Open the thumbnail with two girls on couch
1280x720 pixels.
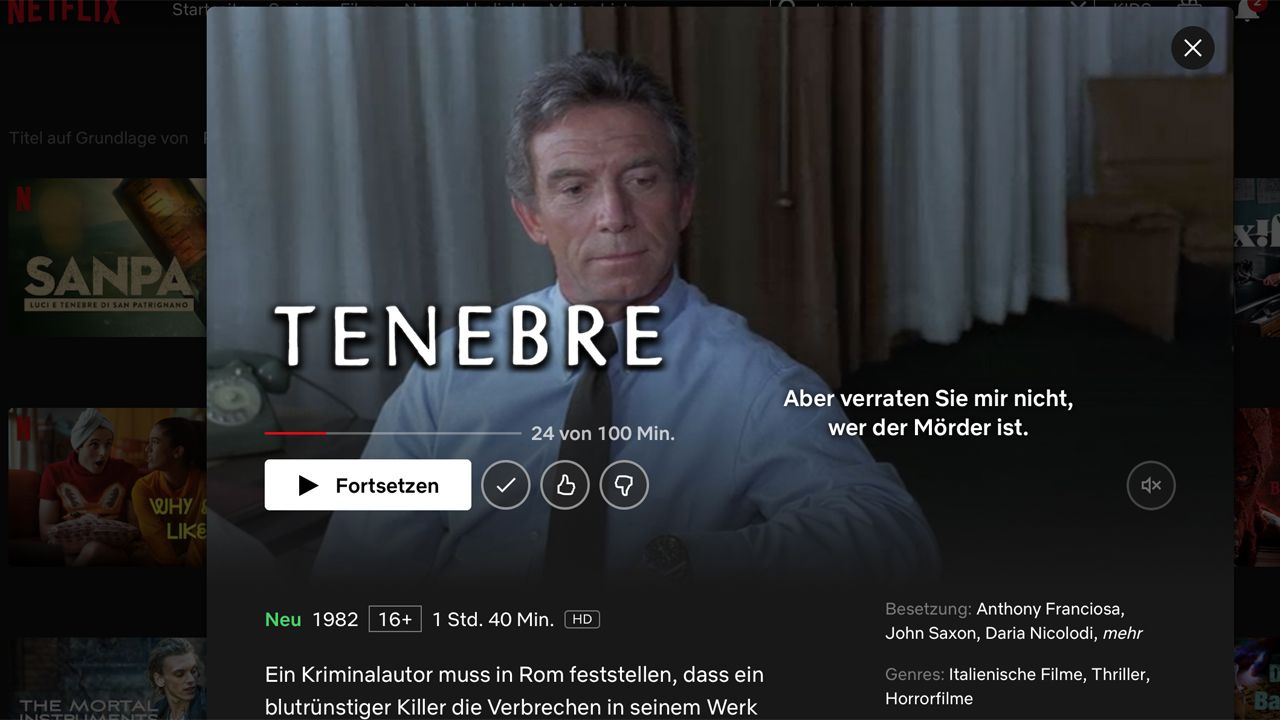tap(107, 487)
